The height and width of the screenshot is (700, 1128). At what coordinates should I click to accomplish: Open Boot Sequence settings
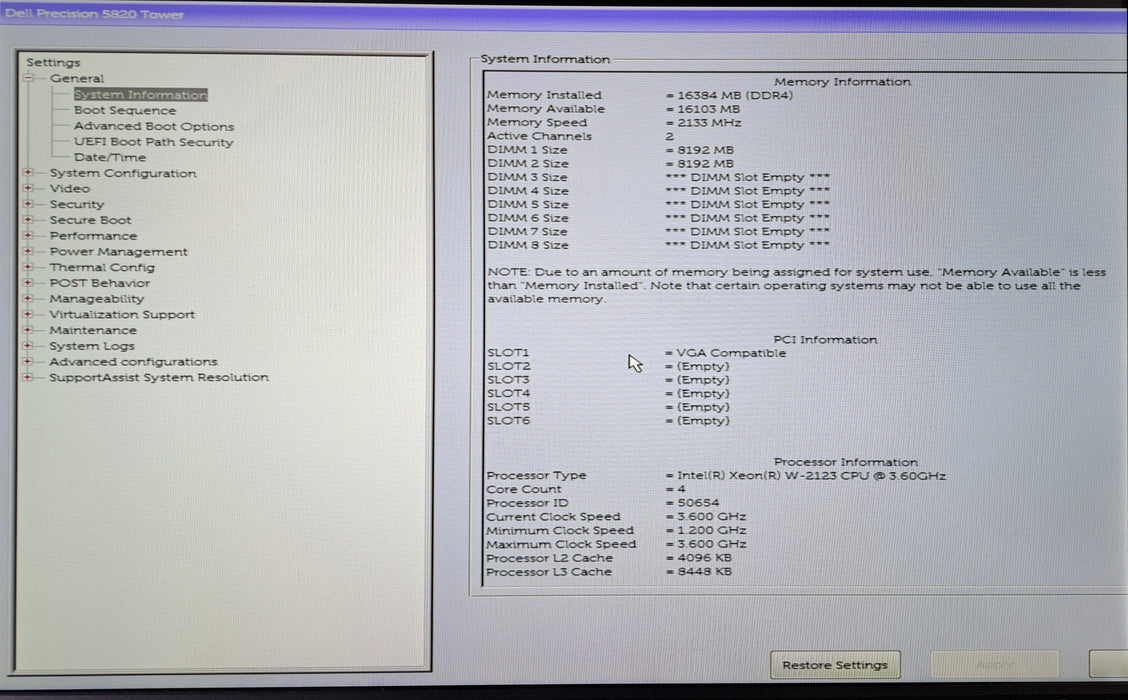click(x=124, y=110)
